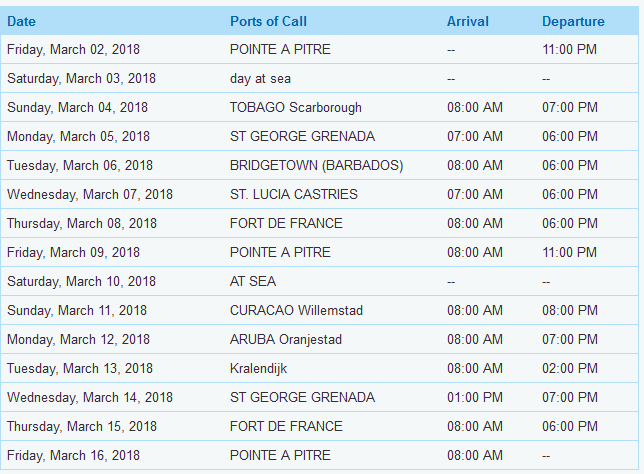Click the Date column header
This screenshot has width=644, height=474.
tap(21, 21)
